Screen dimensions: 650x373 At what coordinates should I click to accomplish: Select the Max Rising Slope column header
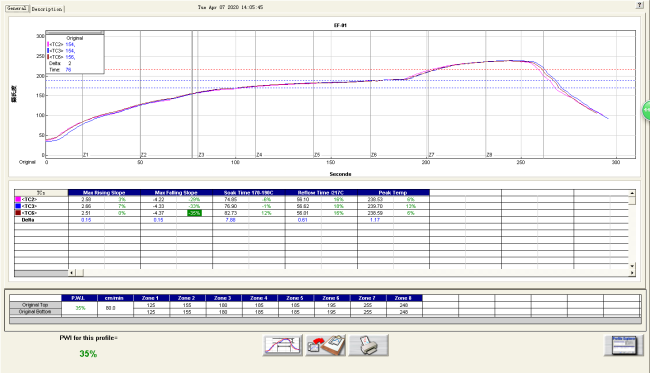(x=104, y=193)
